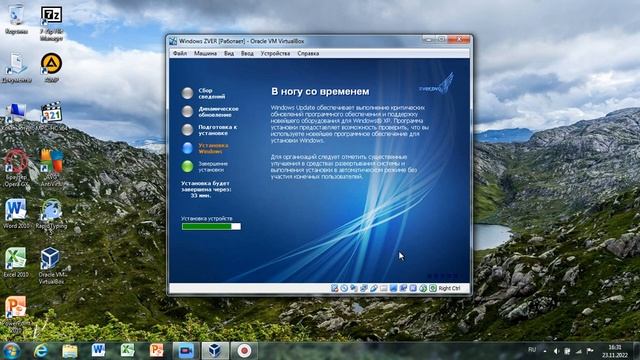Image resolution: width=640 pixels, height=360 pixels.
Task: Click the green keyboard capture icon beside Right Ctrl
Action: (x=433, y=288)
